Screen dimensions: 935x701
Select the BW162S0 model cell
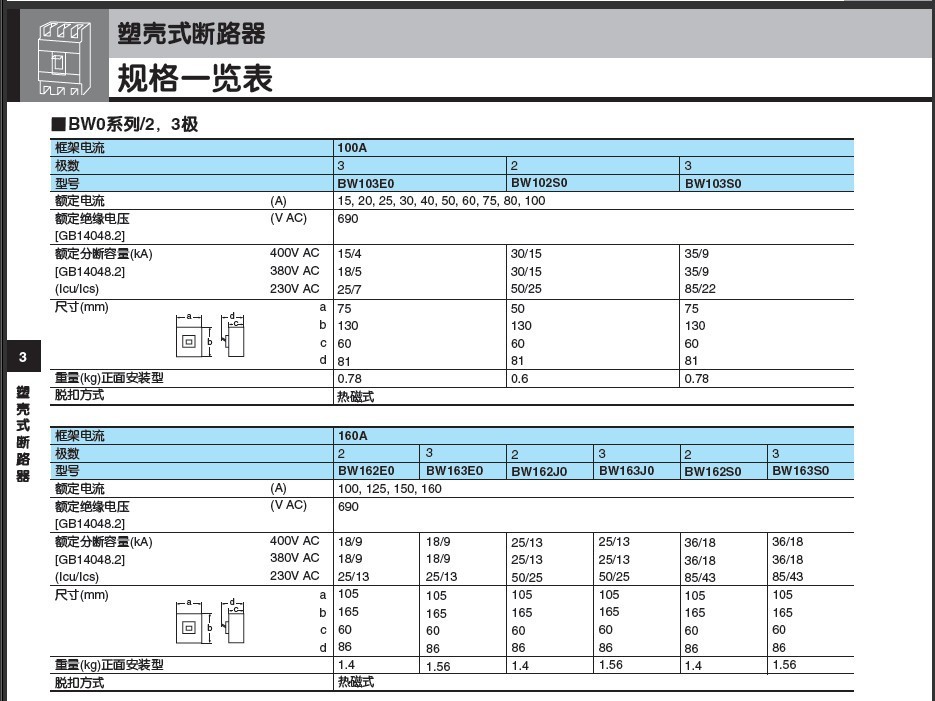712,471
